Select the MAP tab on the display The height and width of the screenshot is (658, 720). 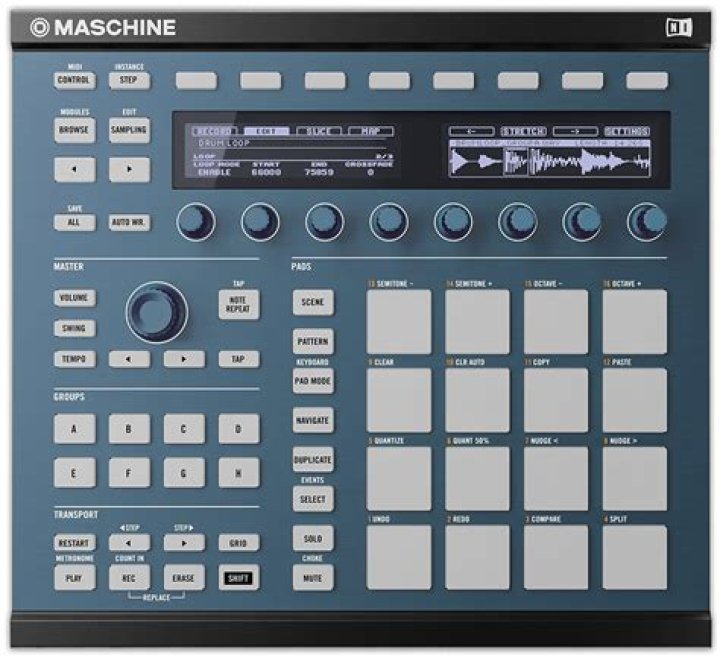pos(371,131)
